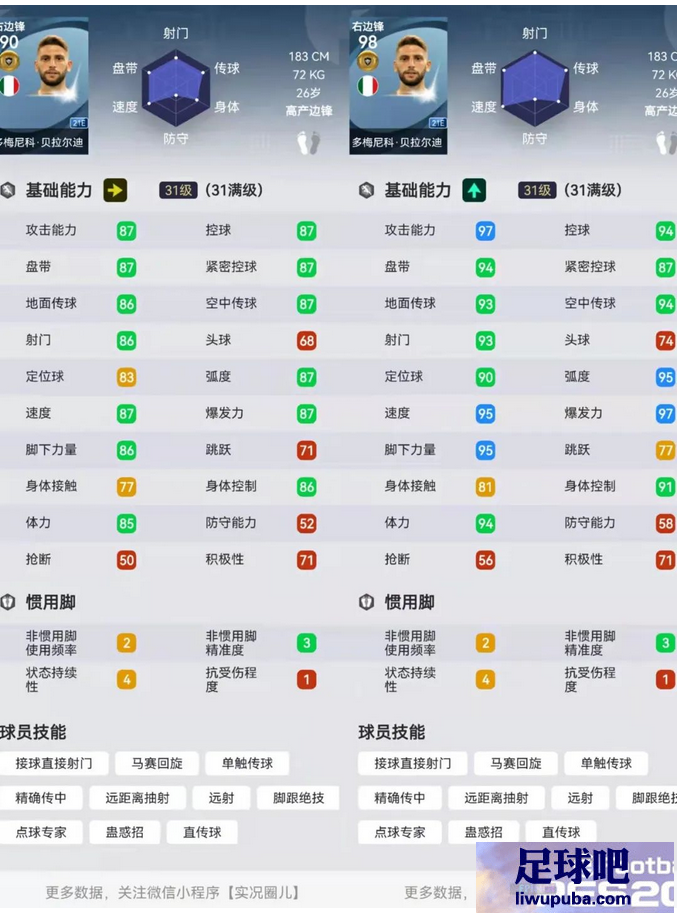Click the 抢断 value 50 in the 90-rated panel
The image size is (679, 918).
126,560
